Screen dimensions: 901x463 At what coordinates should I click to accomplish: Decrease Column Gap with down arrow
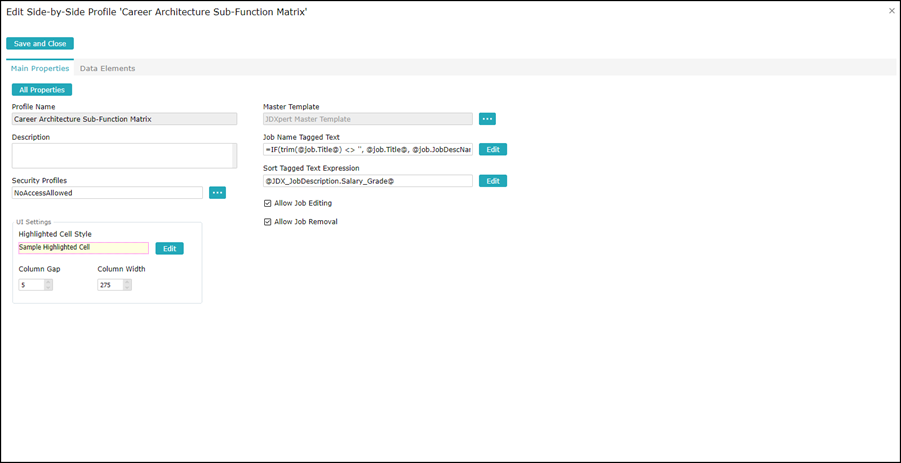point(48,288)
